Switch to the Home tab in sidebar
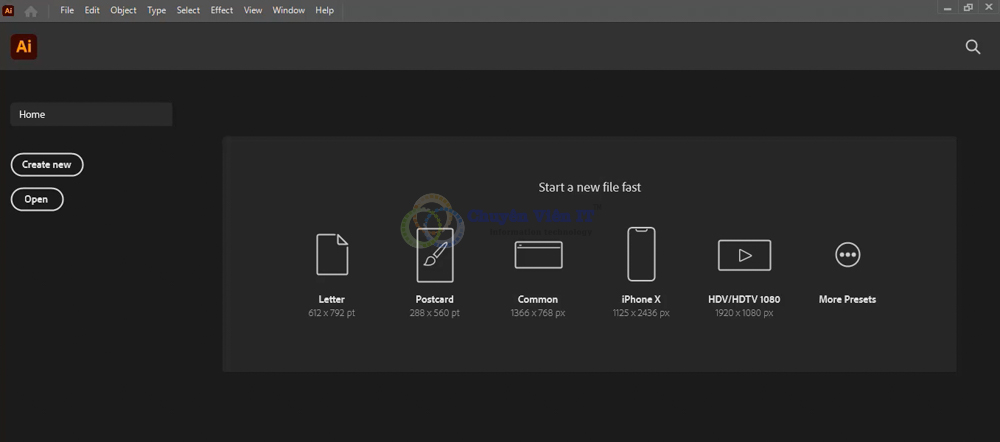This screenshot has height=442, width=1000. point(91,114)
